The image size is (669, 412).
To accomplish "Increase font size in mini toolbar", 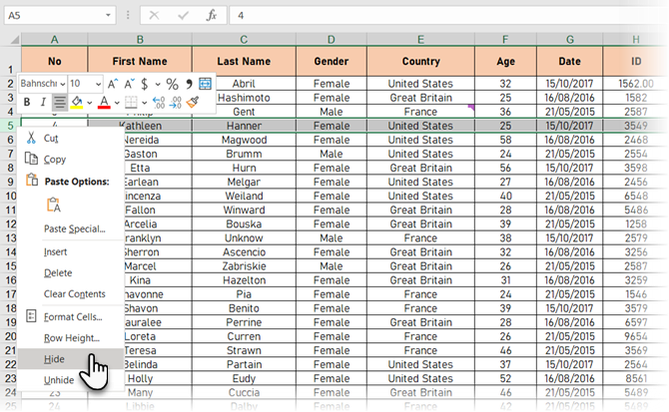I will [x=113, y=84].
